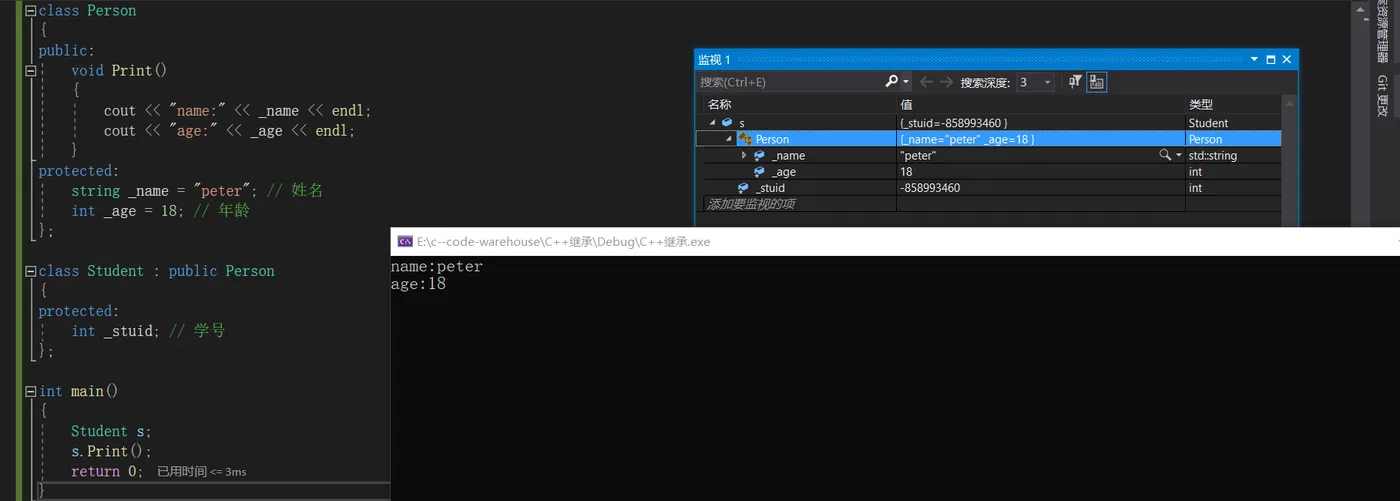Image resolution: width=1400 pixels, height=501 pixels.
Task: Collapse the int main() code outline box
Action: pyautogui.click(x=30, y=391)
